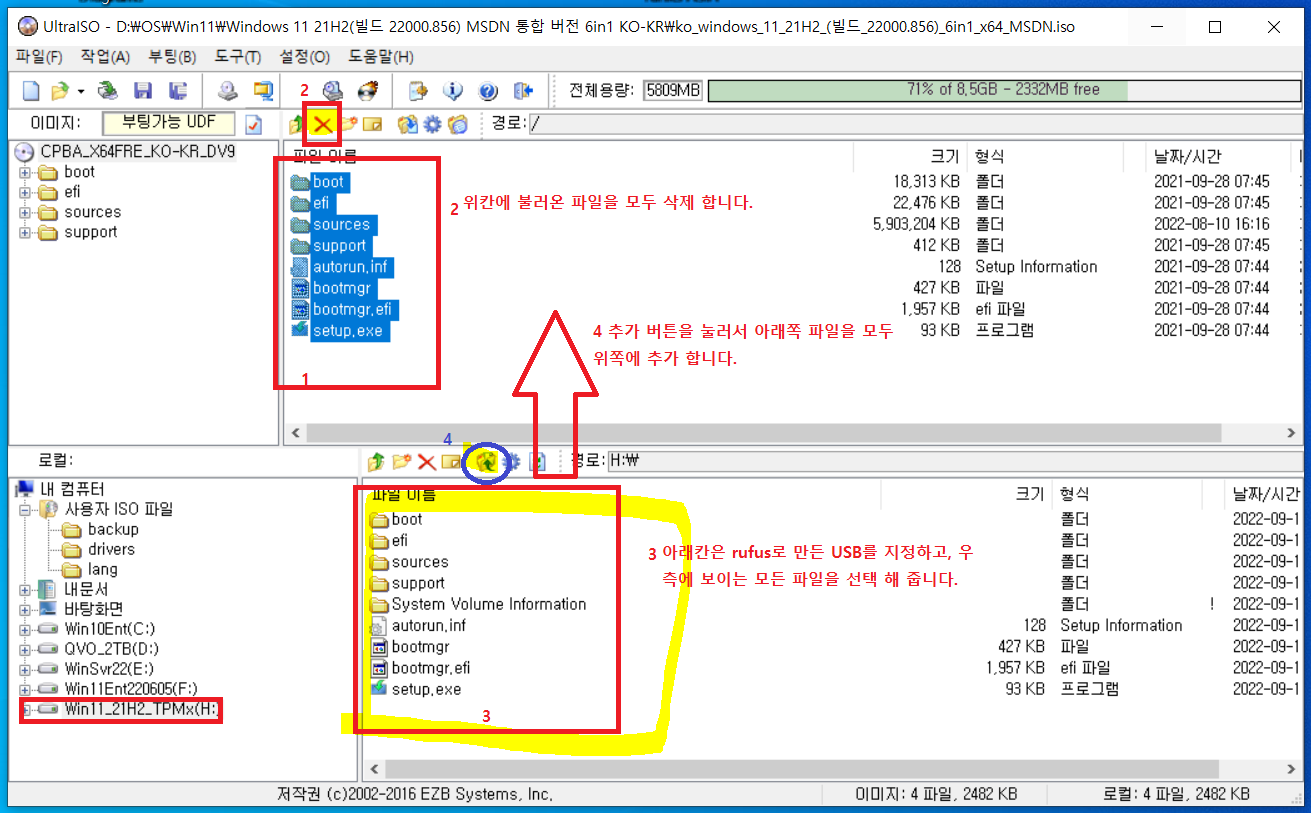
Task: Click the gear properties icon in image toolbar
Action: pyautogui.click(x=432, y=125)
